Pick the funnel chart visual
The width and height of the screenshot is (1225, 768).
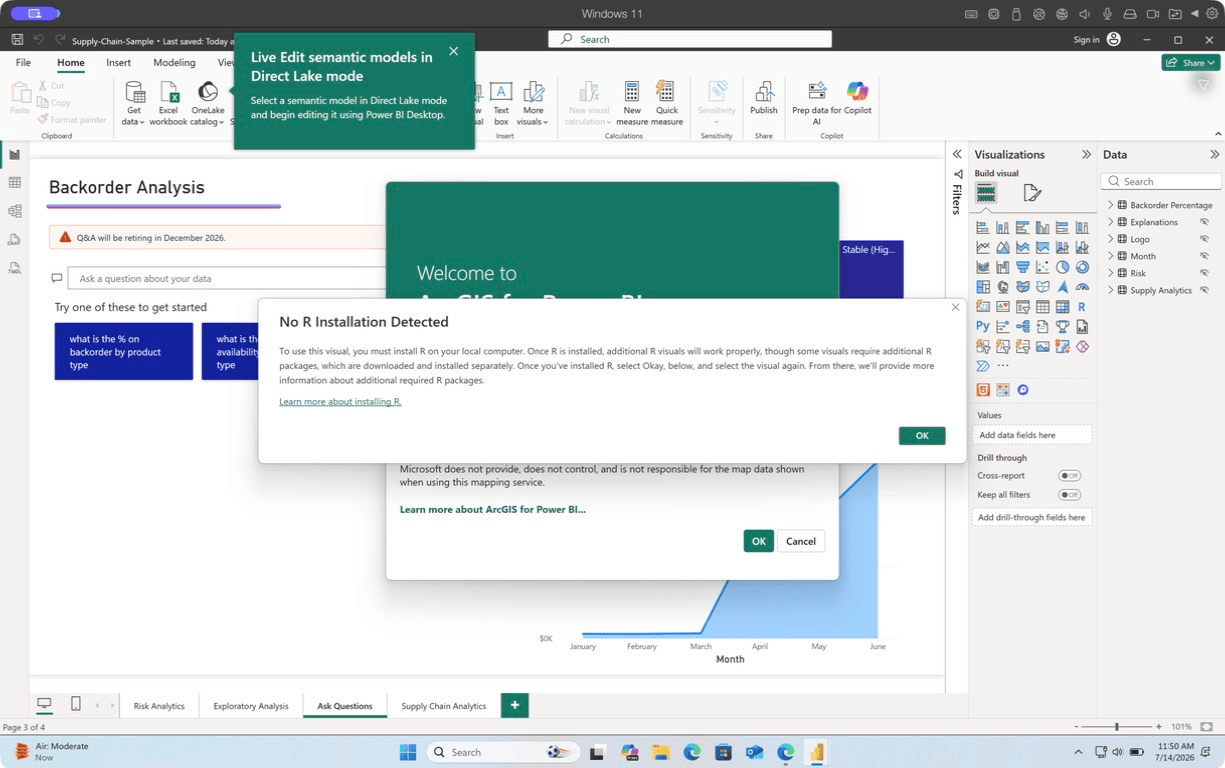(x=1023, y=267)
